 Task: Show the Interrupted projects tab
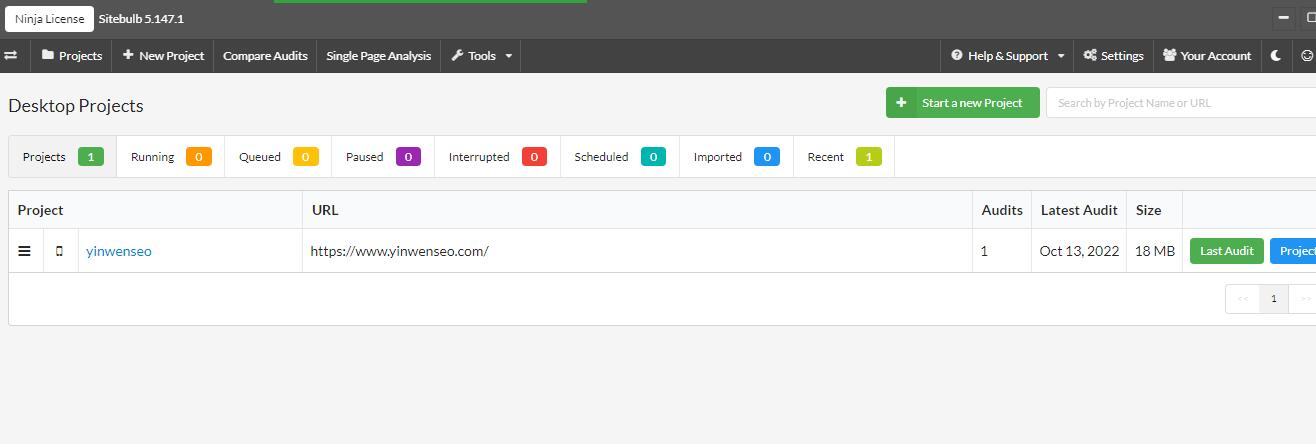click(x=496, y=157)
